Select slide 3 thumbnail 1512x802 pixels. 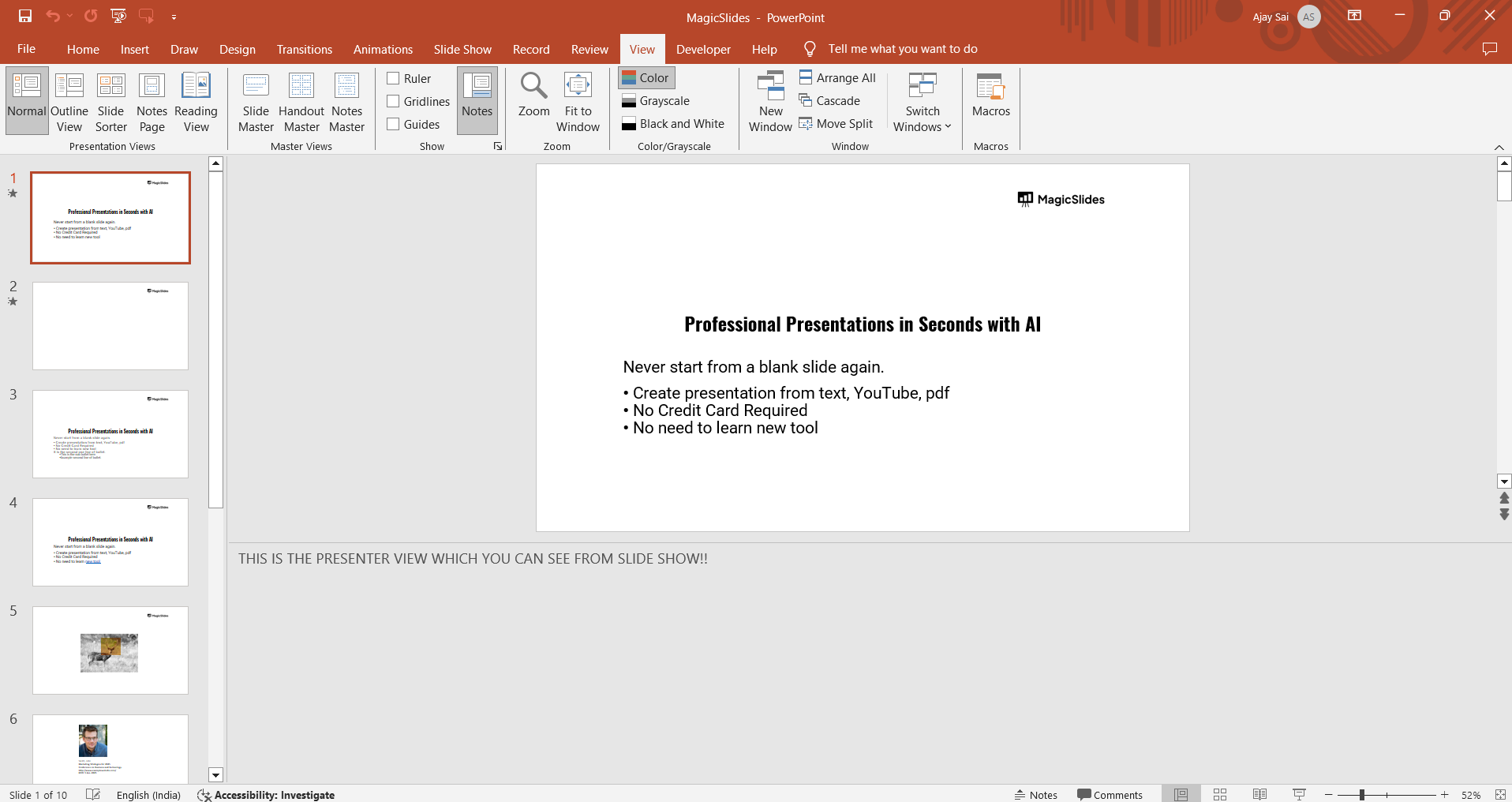click(110, 433)
